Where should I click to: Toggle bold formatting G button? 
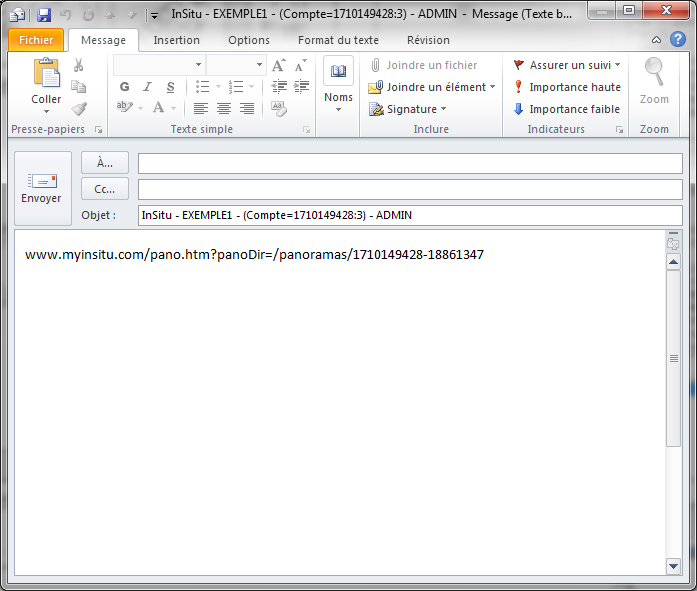point(125,87)
